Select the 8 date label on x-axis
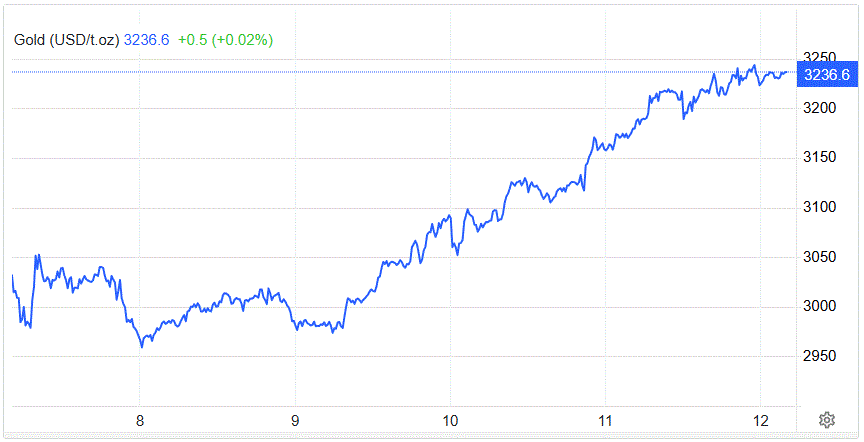This screenshot has height=442, width=864. 140,421
